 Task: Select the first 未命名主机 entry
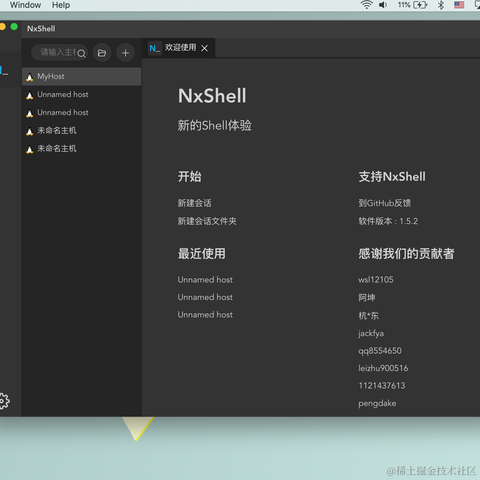coord(81,131)
